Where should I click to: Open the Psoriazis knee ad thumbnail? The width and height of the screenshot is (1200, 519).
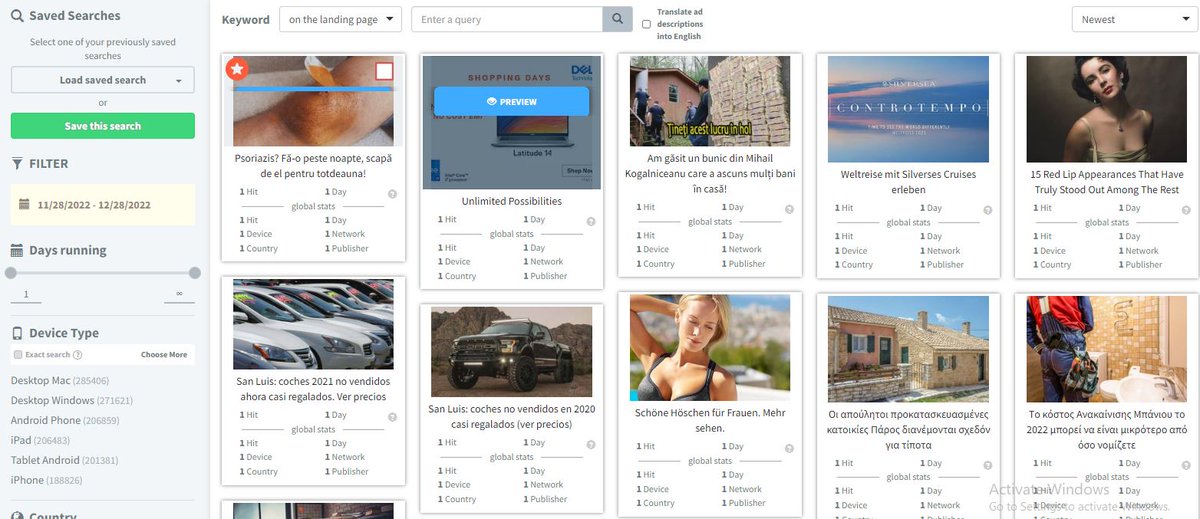[313, 101]
